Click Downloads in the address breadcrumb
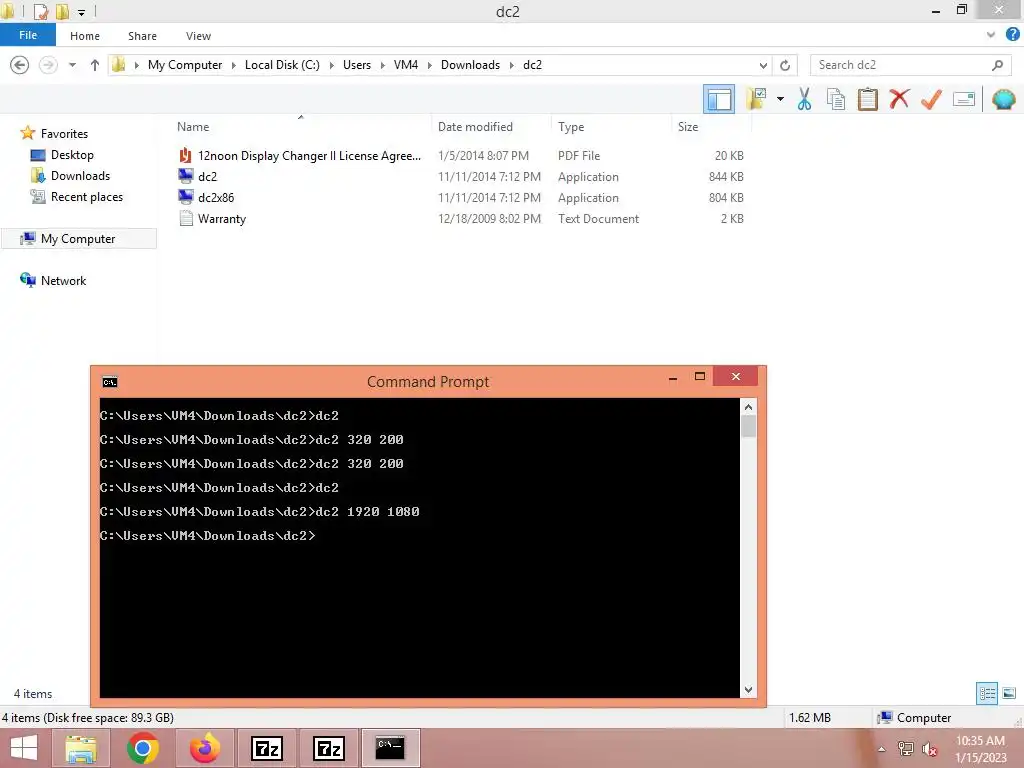This screenshot has height=768, width=1024. [470, 65]
